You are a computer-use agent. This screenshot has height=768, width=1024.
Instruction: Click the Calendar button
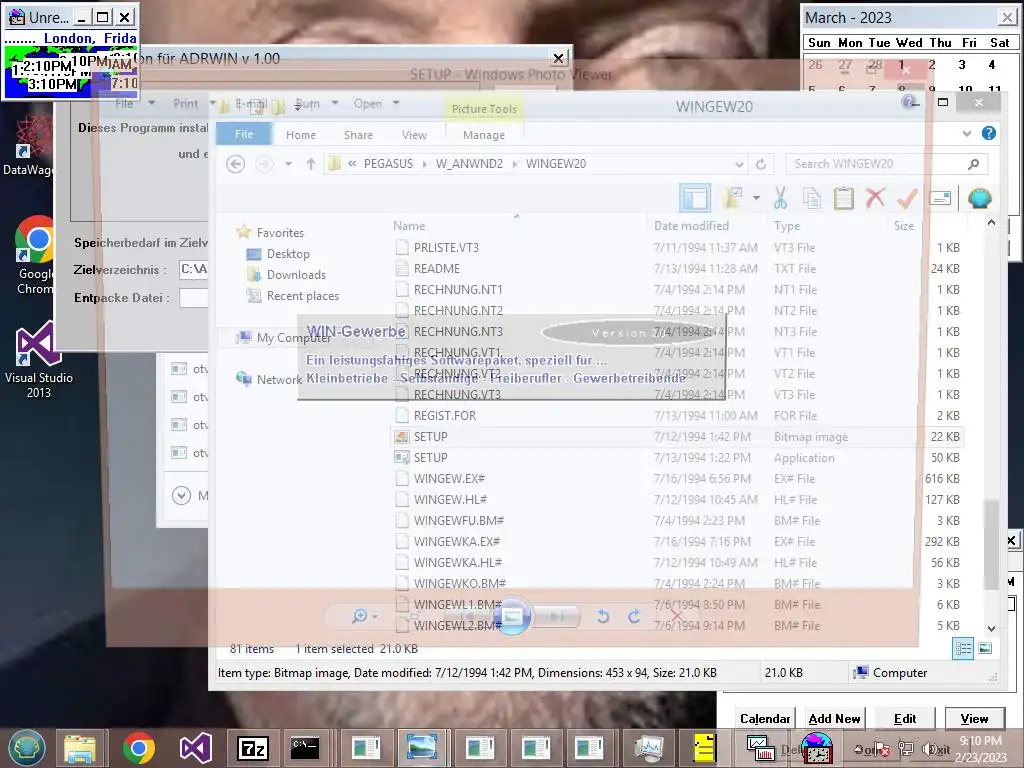pyautogui.click(x=764, y=718)
